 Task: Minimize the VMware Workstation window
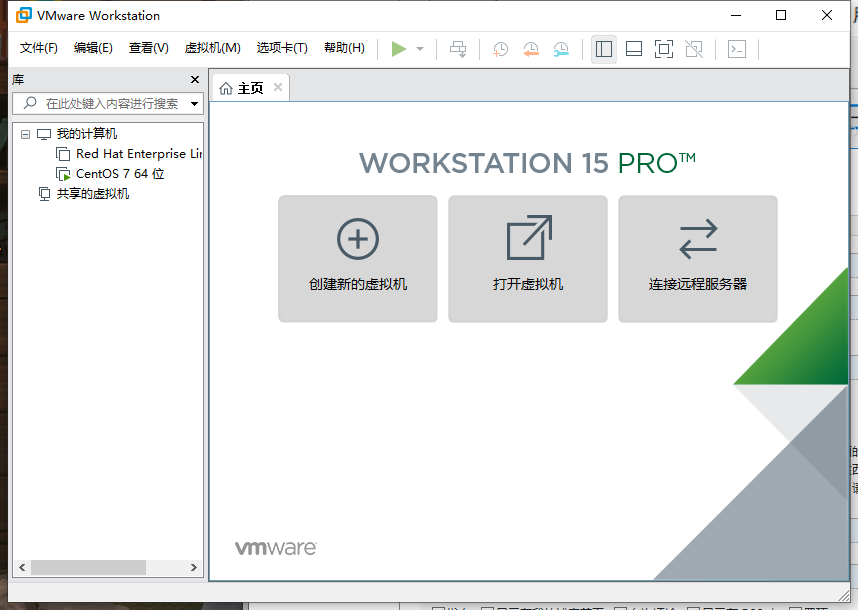coord(736,15)
